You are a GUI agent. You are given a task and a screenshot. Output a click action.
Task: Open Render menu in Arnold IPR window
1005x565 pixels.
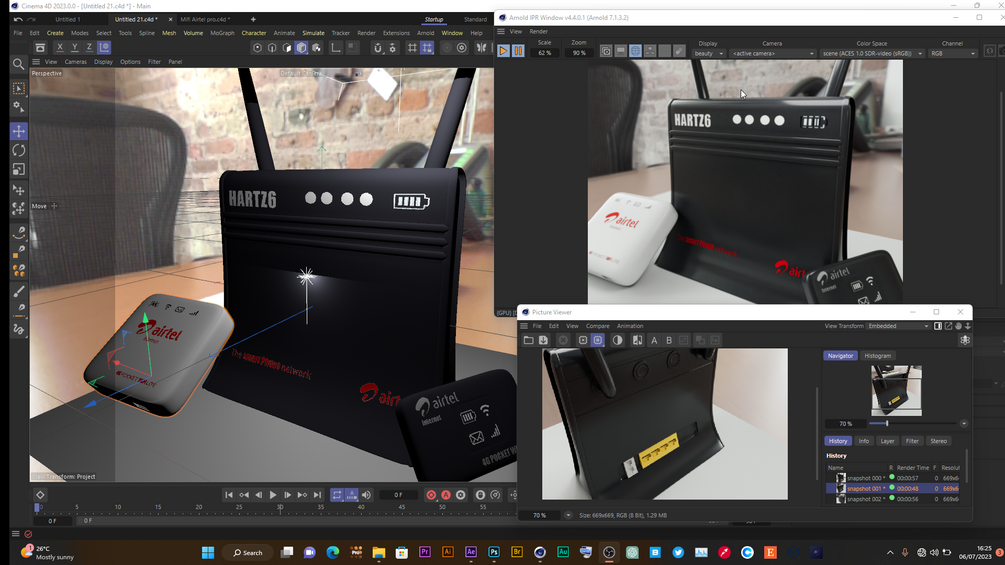pos(538,31)
